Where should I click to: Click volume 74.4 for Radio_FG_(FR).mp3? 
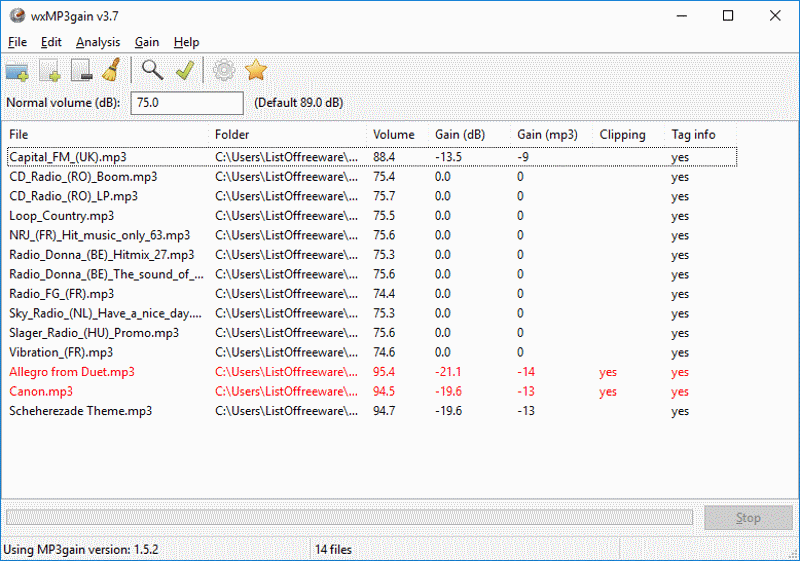384,294
